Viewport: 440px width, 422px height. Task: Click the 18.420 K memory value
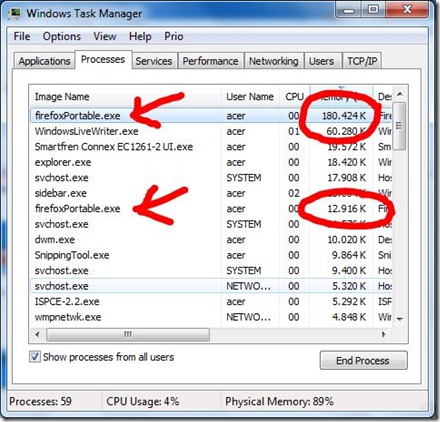click(347, 162)
